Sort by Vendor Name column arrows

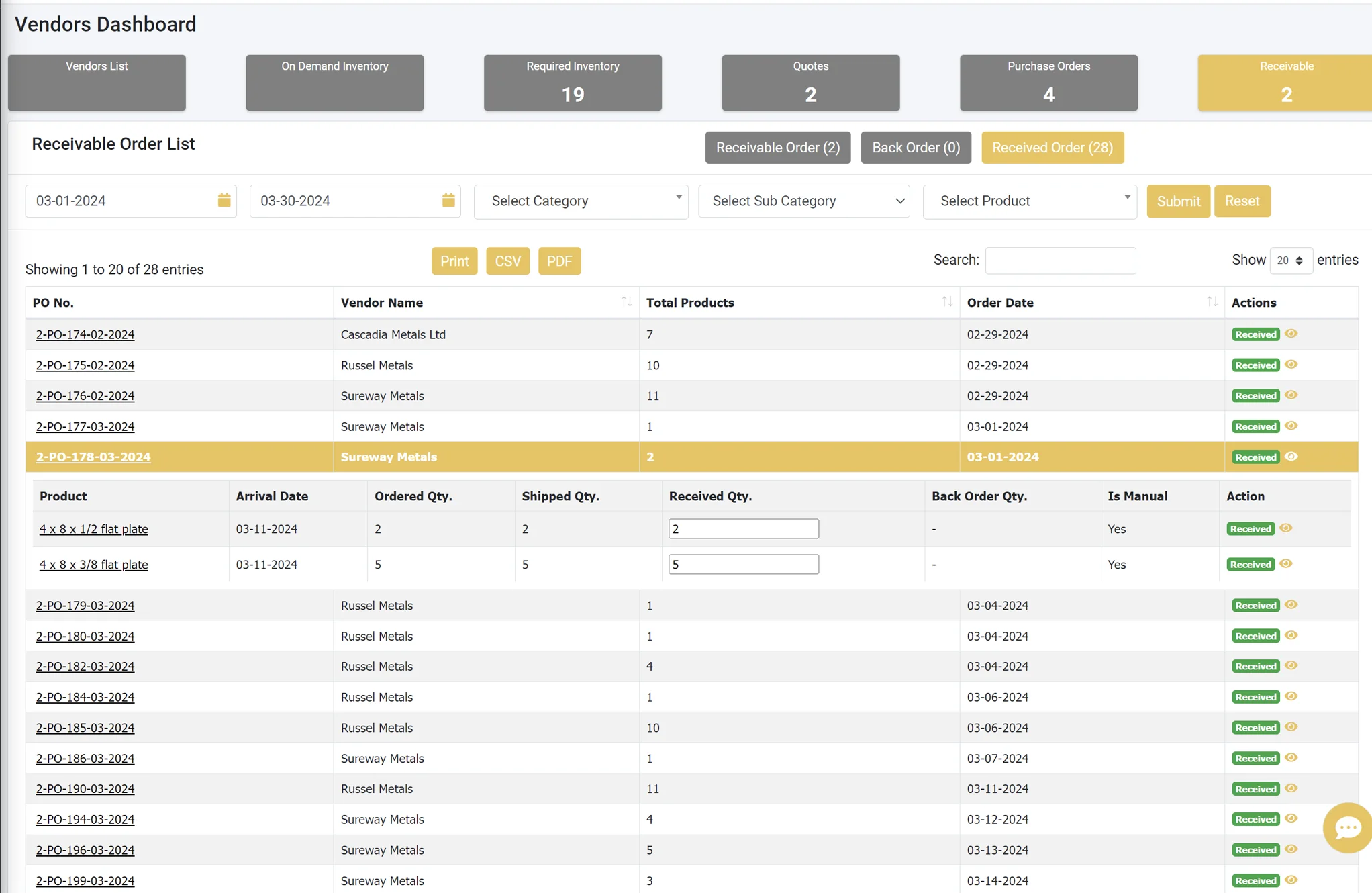coord(626,302)
